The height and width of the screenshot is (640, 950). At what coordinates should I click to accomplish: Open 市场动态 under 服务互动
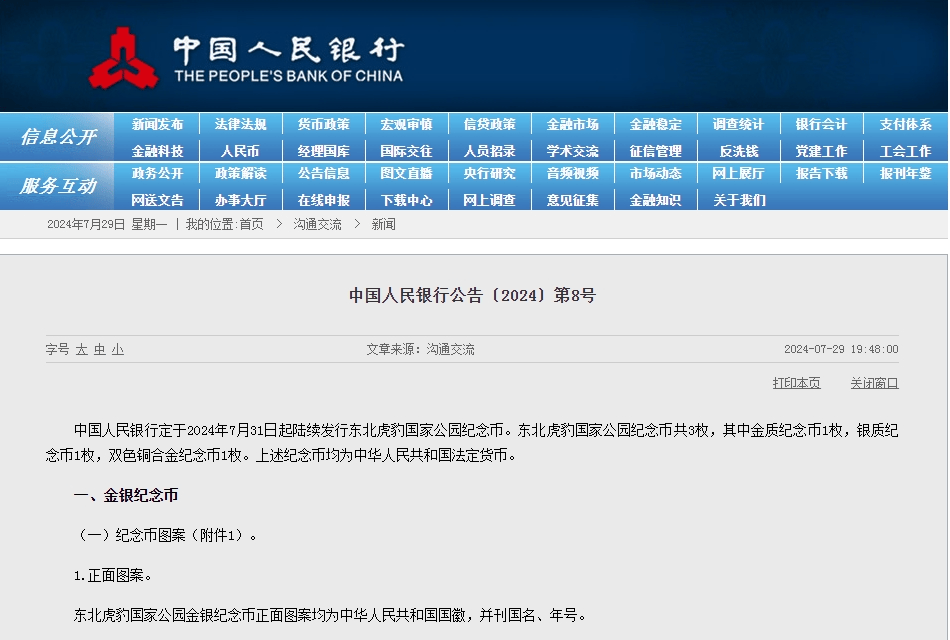click(656, 173)
